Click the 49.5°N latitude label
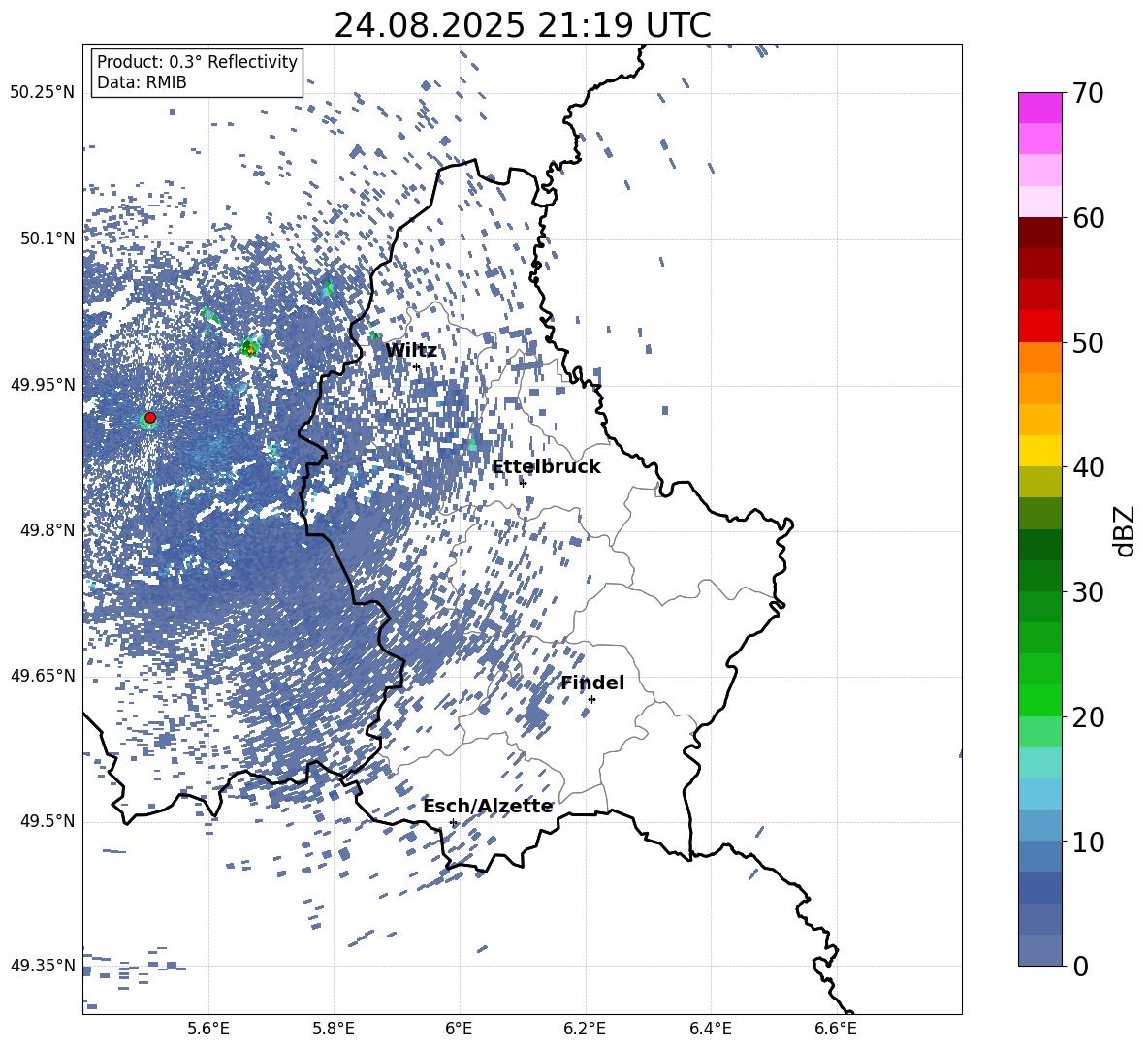 (47, 821)
